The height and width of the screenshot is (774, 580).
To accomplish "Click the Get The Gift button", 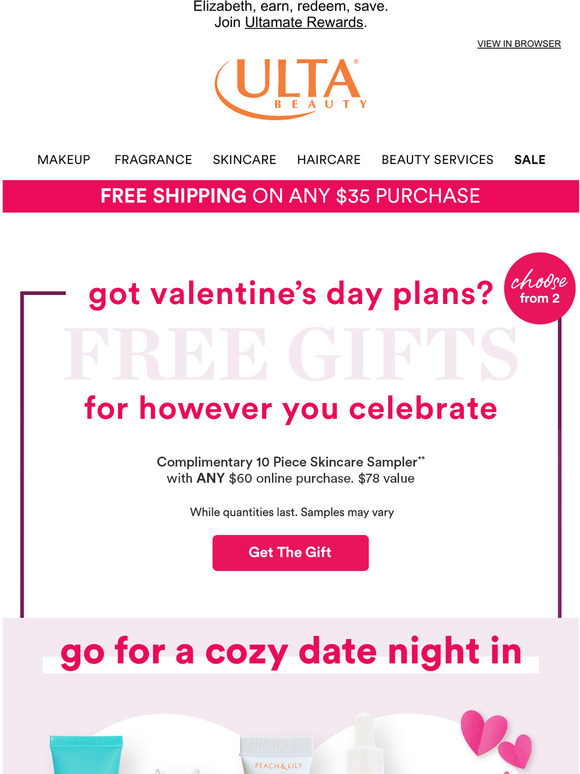I will pyautogui.click(x=290, y=552).
